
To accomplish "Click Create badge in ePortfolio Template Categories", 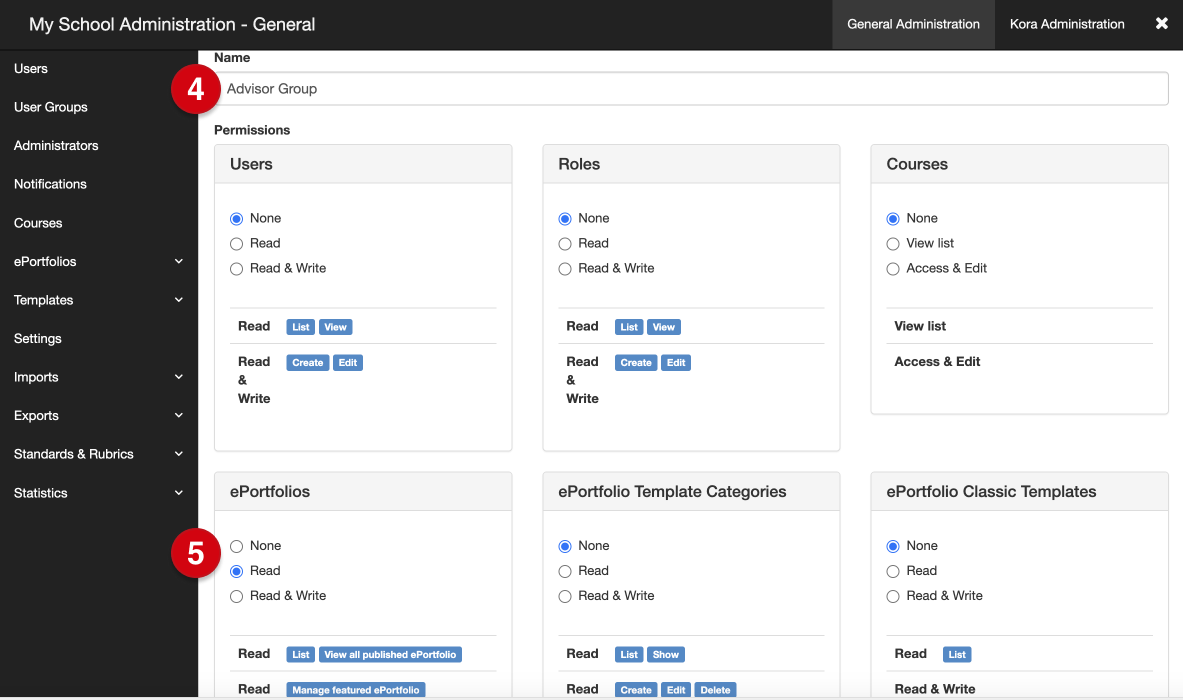I will click(635, 689).
